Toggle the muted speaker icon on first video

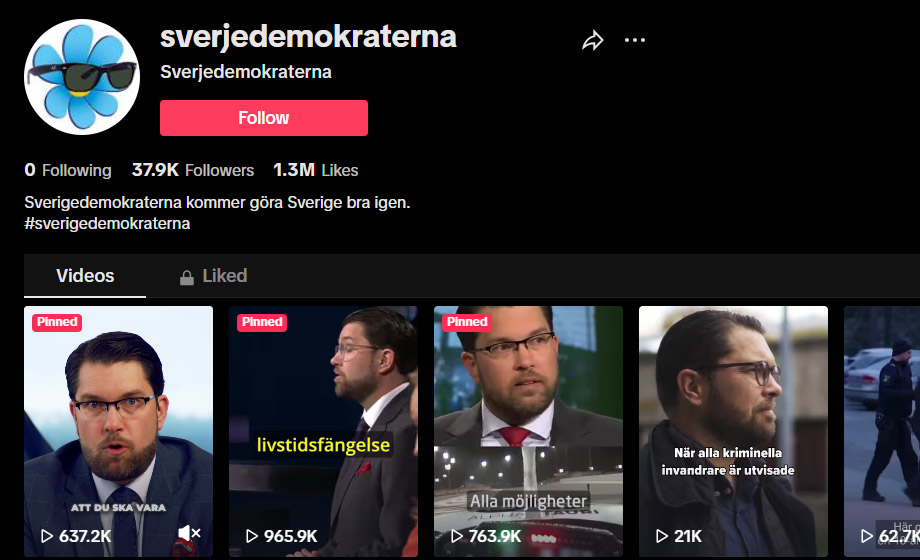pyautogui.click(x=189, y=533)
